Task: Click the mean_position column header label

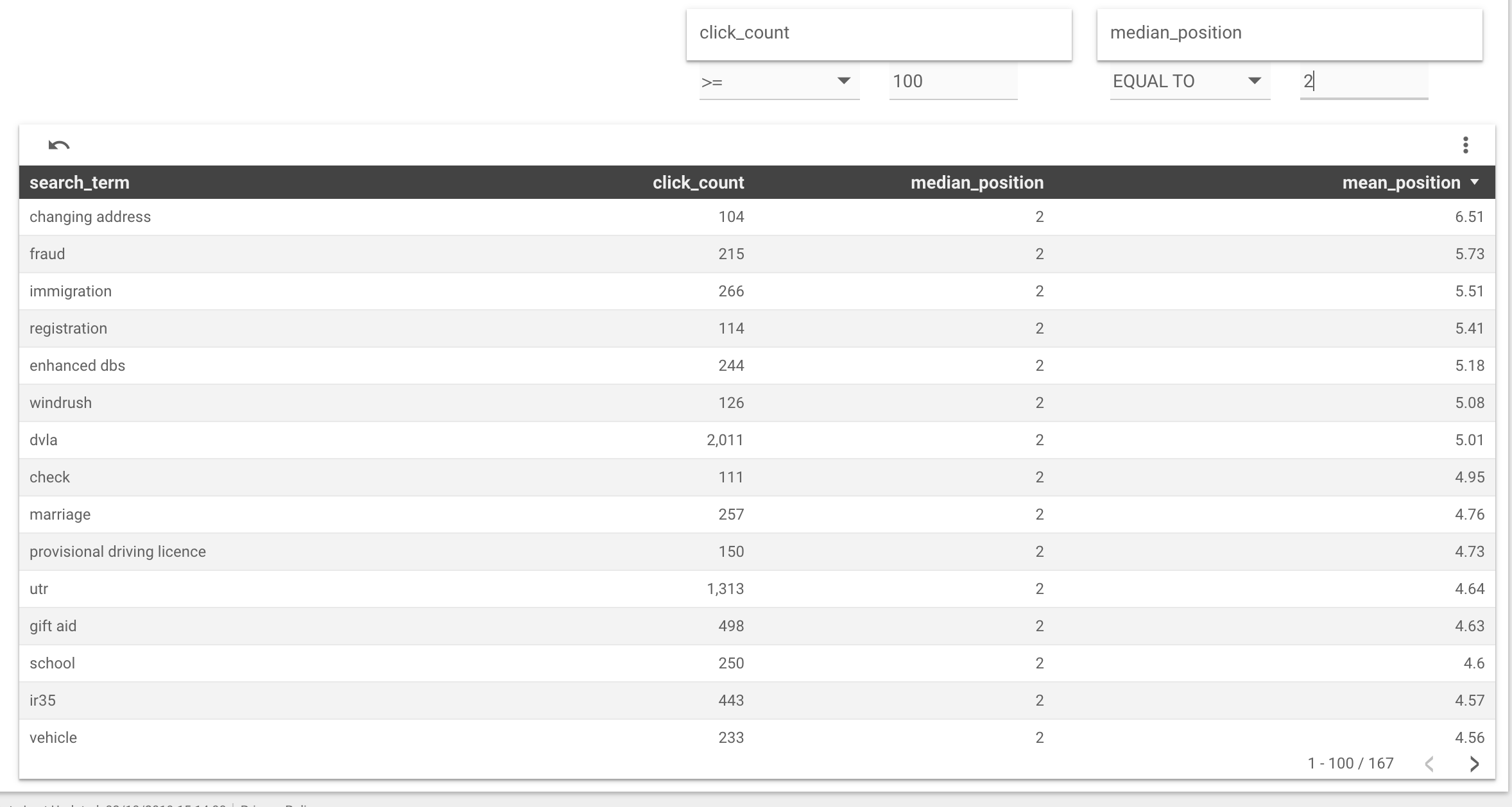Action: tap(1401, 183)
